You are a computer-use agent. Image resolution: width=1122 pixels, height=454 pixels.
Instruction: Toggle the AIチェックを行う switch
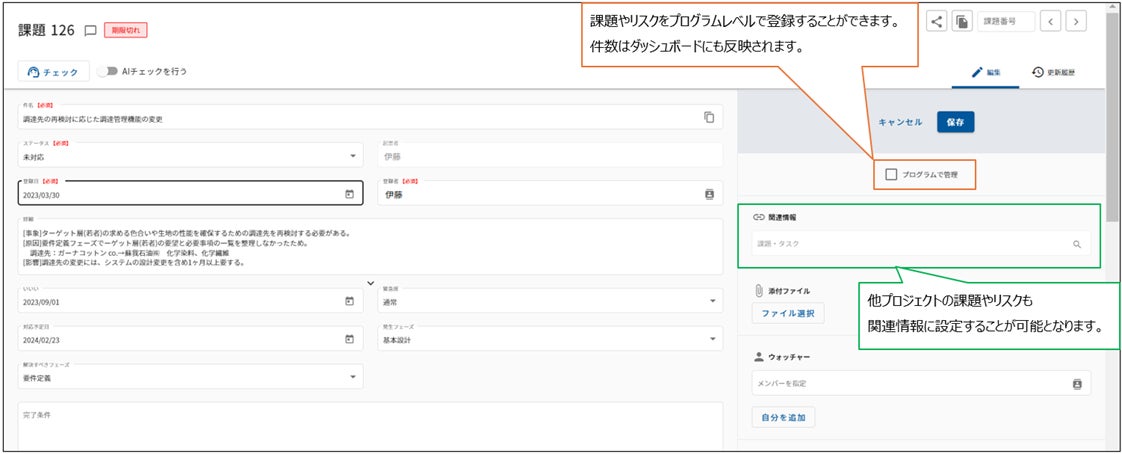(106, 72)
